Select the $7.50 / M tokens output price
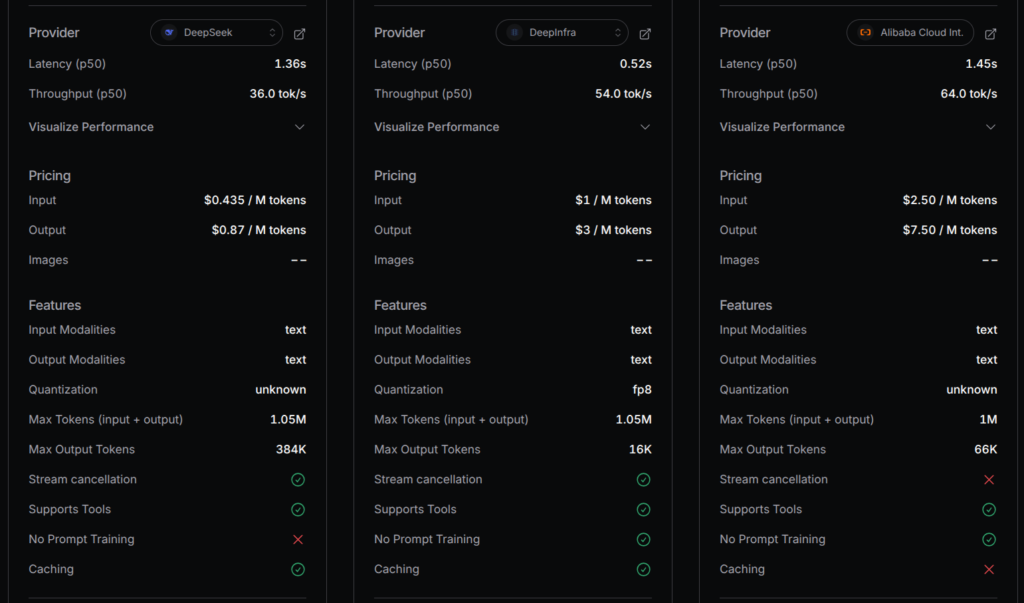Viewport: 1024px width, 603px height. coord(950,231)
